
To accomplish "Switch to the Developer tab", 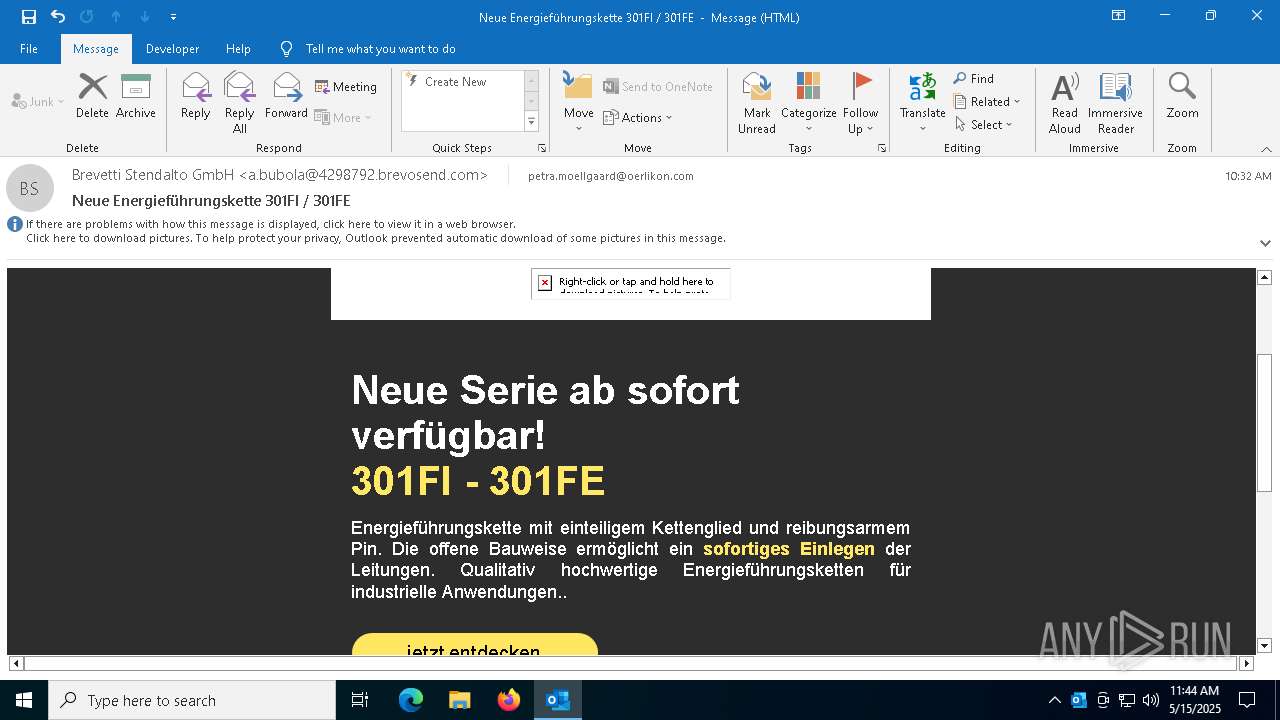I will (x=172, y=49).
